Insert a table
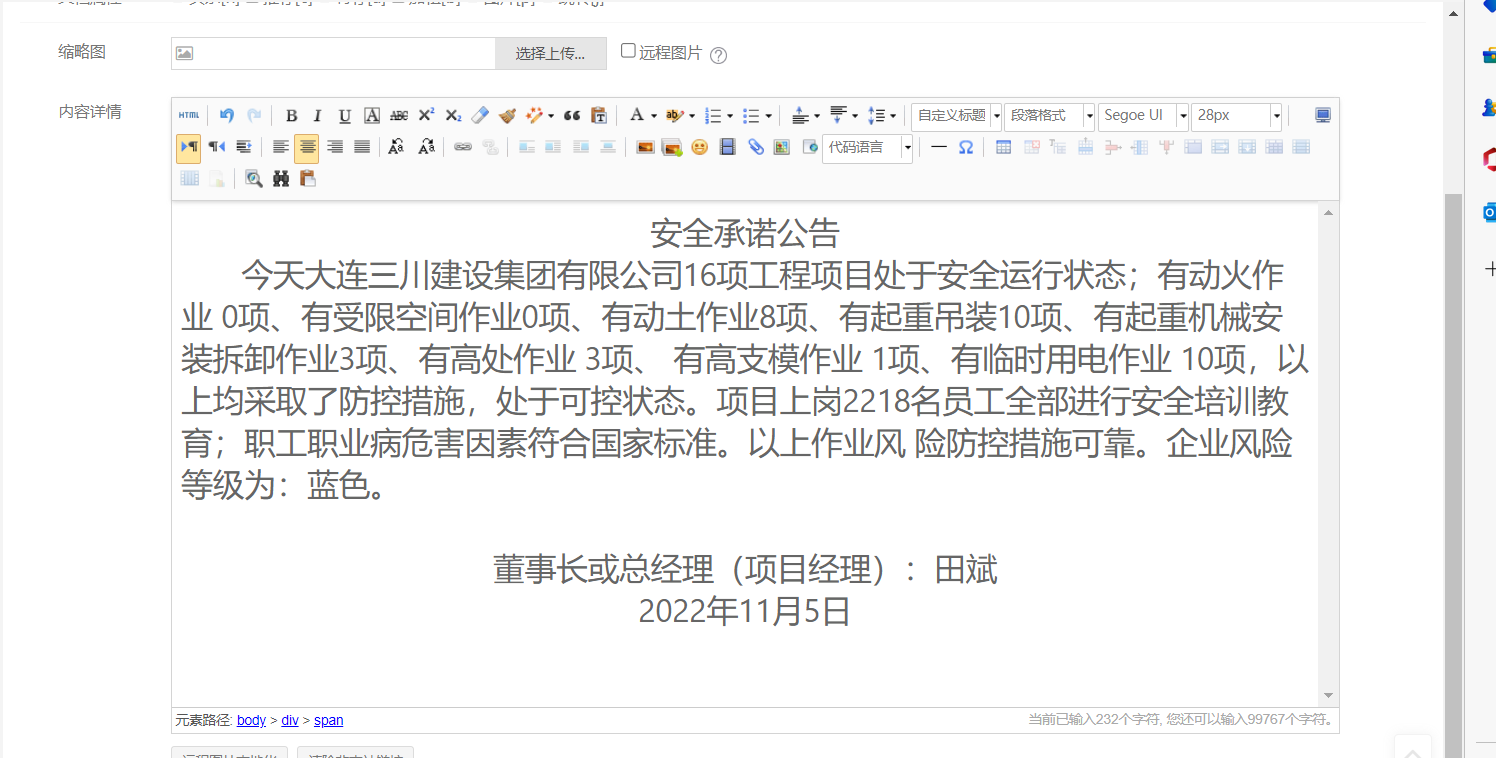This screenshot has width=1496, height=758. point(1003,147)
